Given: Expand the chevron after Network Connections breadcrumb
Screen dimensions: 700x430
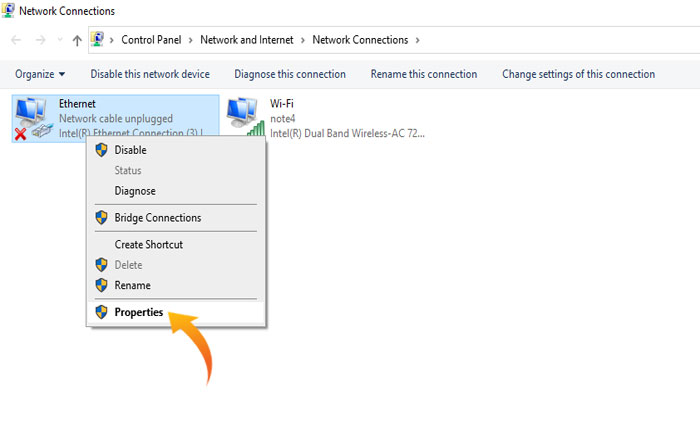Looking at the screenshot, I should 417,40.
